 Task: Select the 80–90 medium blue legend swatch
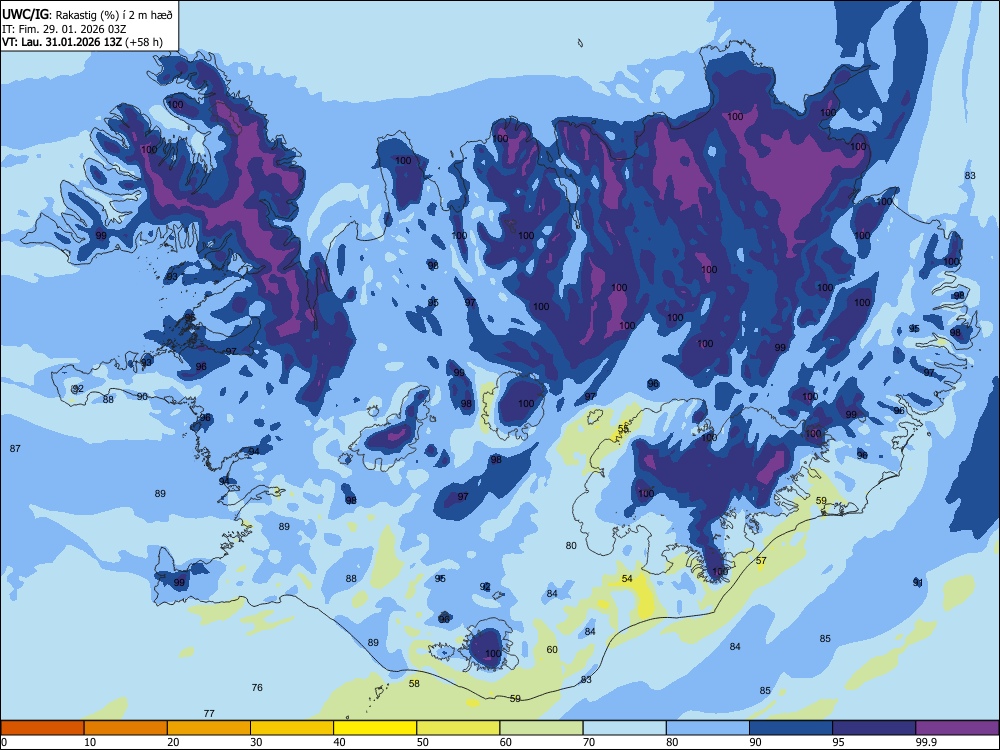[708, 728]
